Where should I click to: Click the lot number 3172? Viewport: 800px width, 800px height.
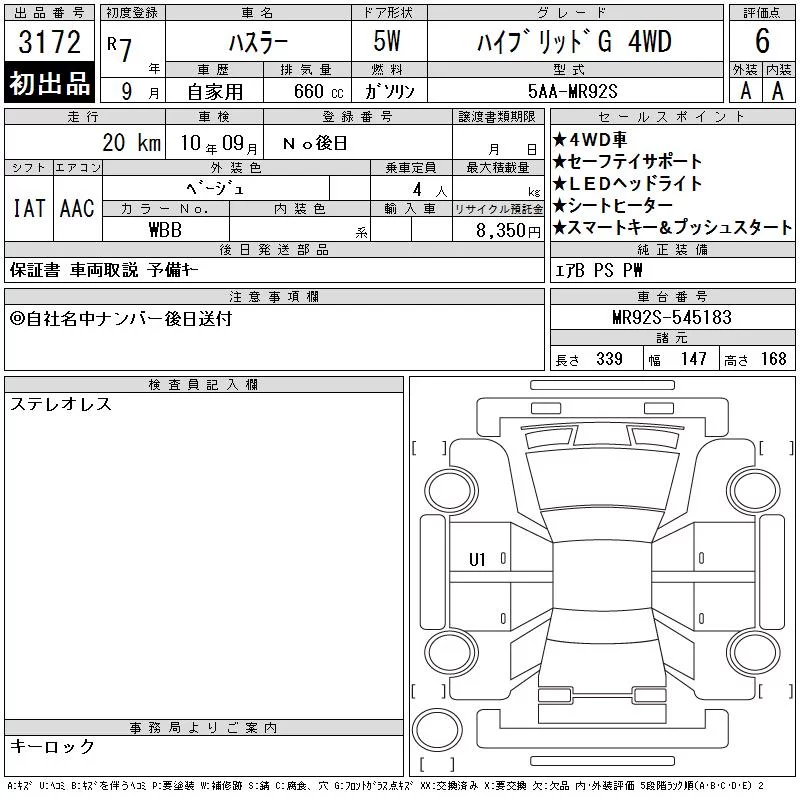(49, 41)
